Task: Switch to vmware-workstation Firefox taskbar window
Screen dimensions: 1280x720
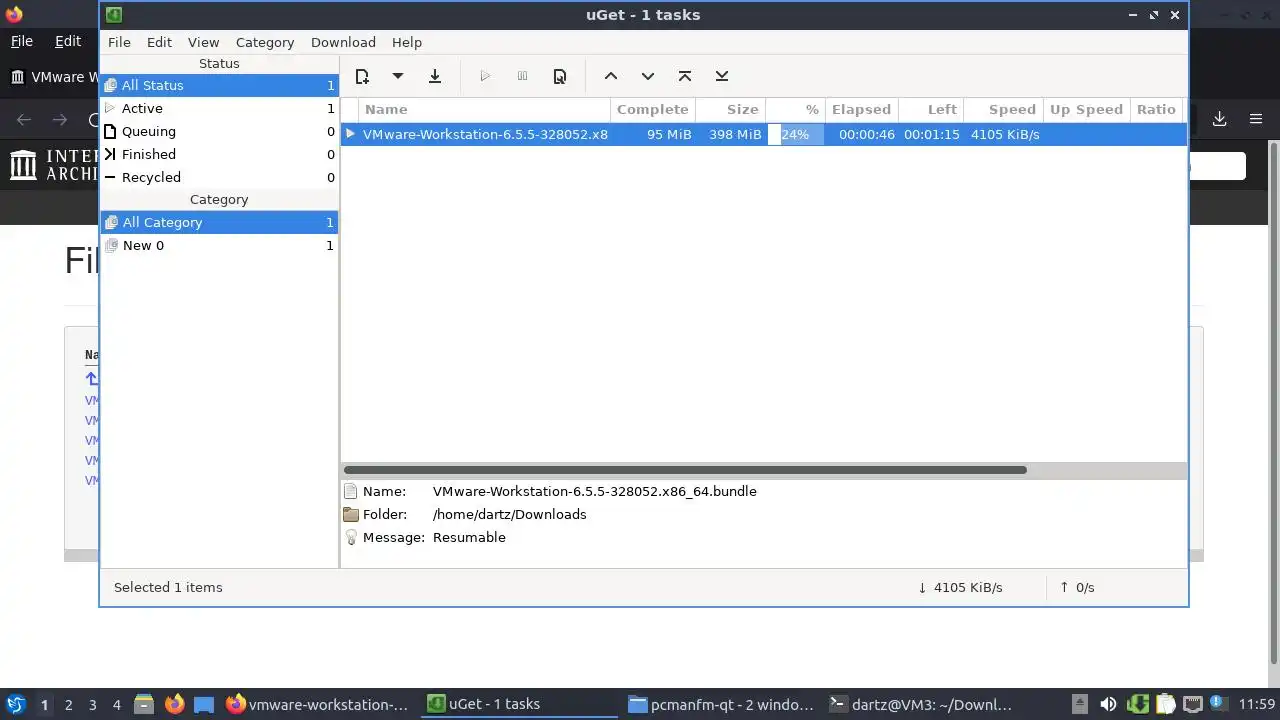Action: click(318, 704)
